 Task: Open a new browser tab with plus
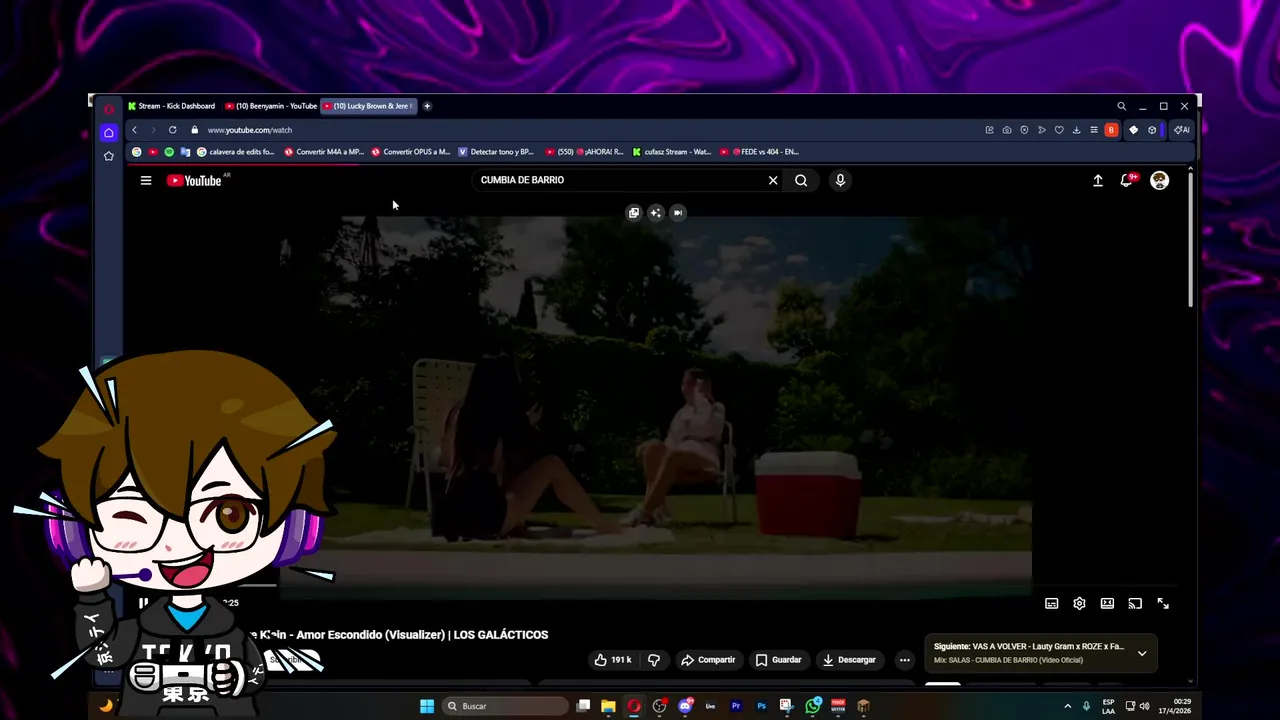pos(427,106)
